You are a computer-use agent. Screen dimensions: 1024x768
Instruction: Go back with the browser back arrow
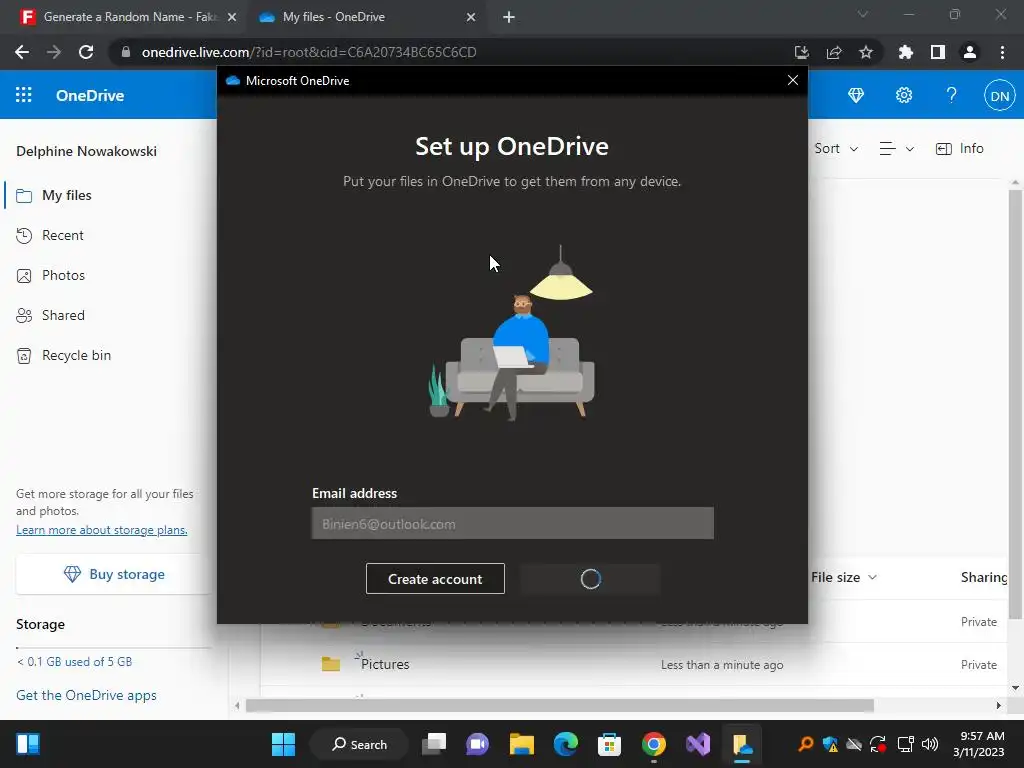[22, 52]
